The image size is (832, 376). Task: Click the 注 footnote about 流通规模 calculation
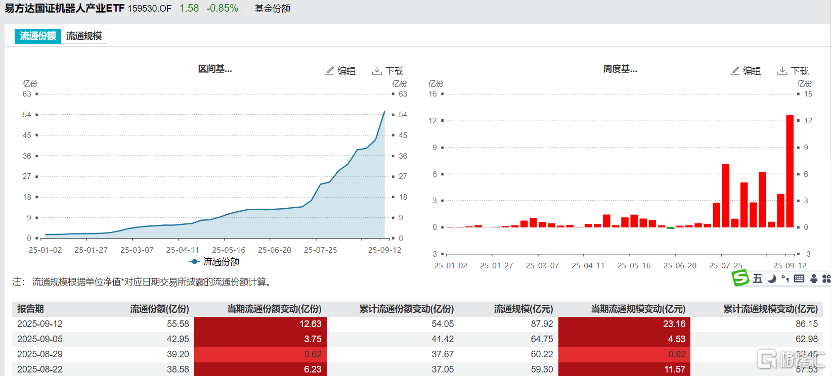pos(141,282)
